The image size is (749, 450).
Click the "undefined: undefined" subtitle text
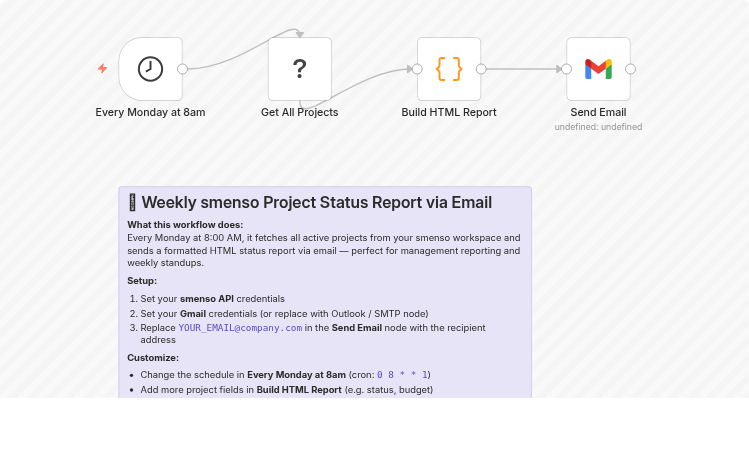point(598,127)
